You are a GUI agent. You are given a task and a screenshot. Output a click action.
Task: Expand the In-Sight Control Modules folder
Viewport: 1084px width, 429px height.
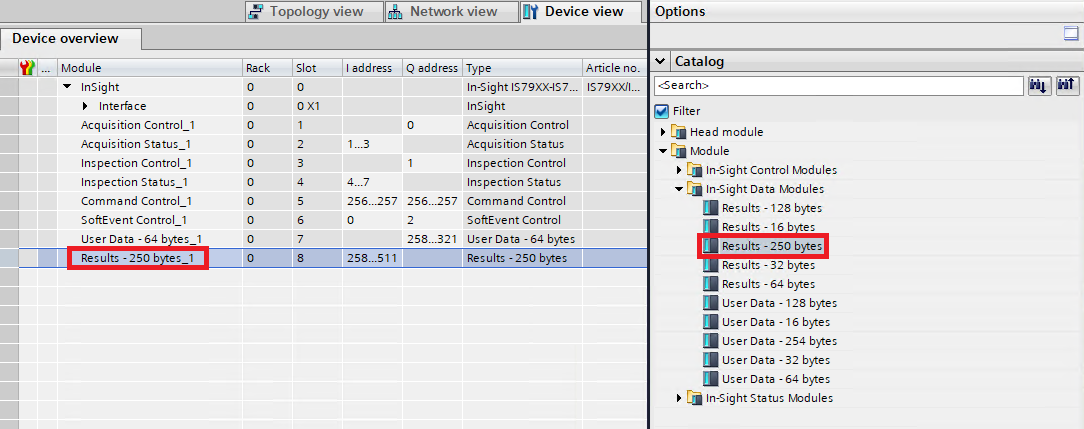pos(679,170)
